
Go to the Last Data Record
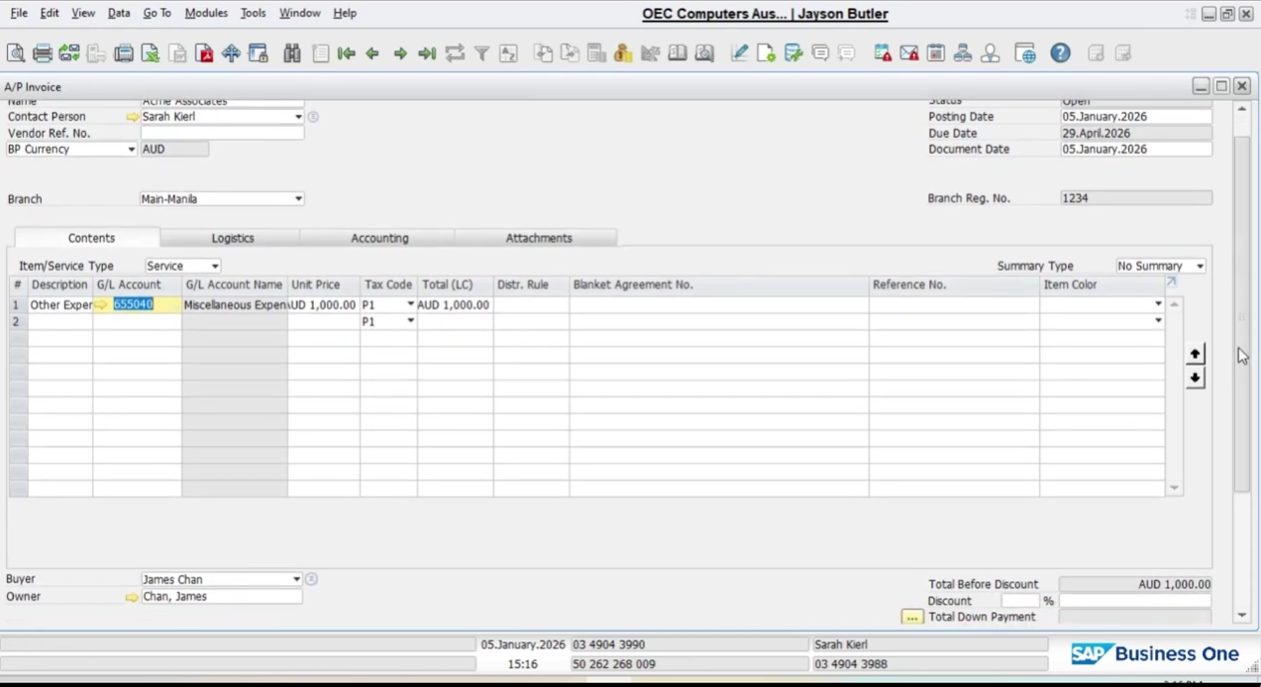coord(427,53)
